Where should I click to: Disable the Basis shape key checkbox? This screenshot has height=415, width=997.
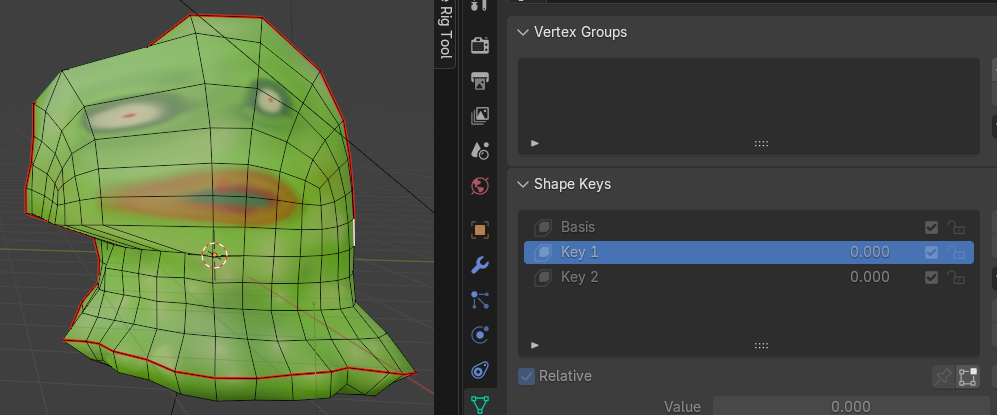click(932, 228)
